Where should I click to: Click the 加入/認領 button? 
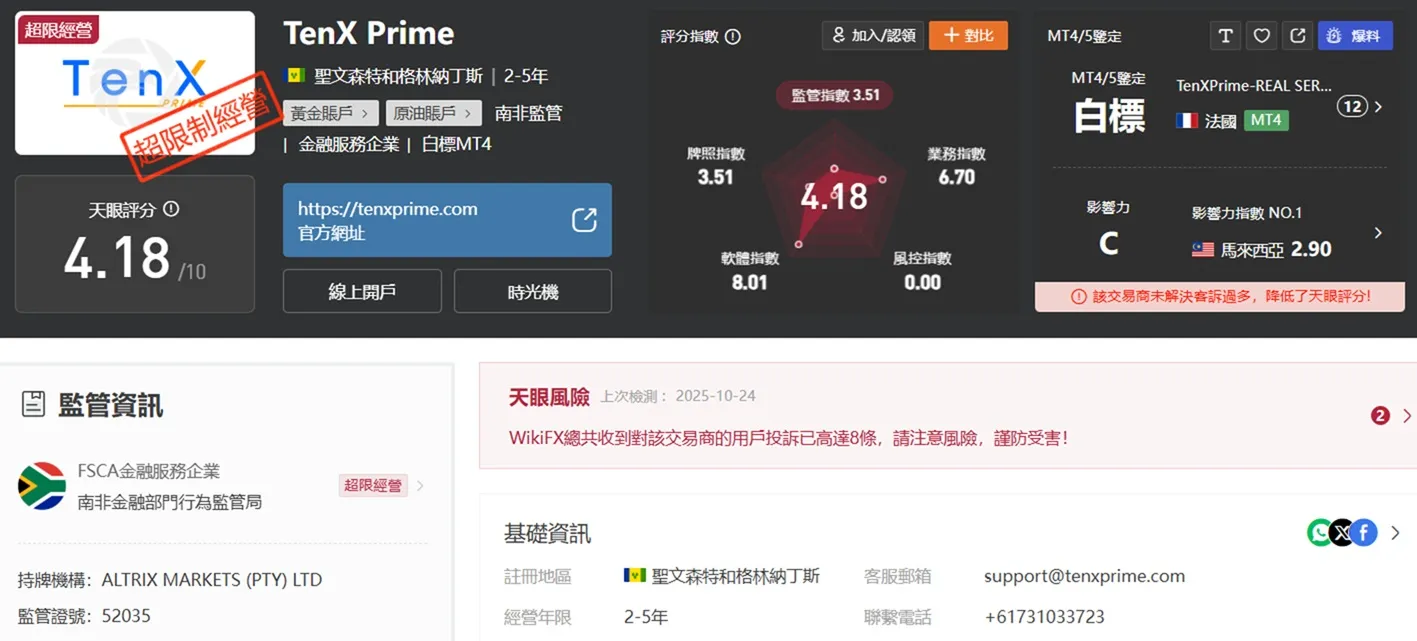[x=872, y=35]
